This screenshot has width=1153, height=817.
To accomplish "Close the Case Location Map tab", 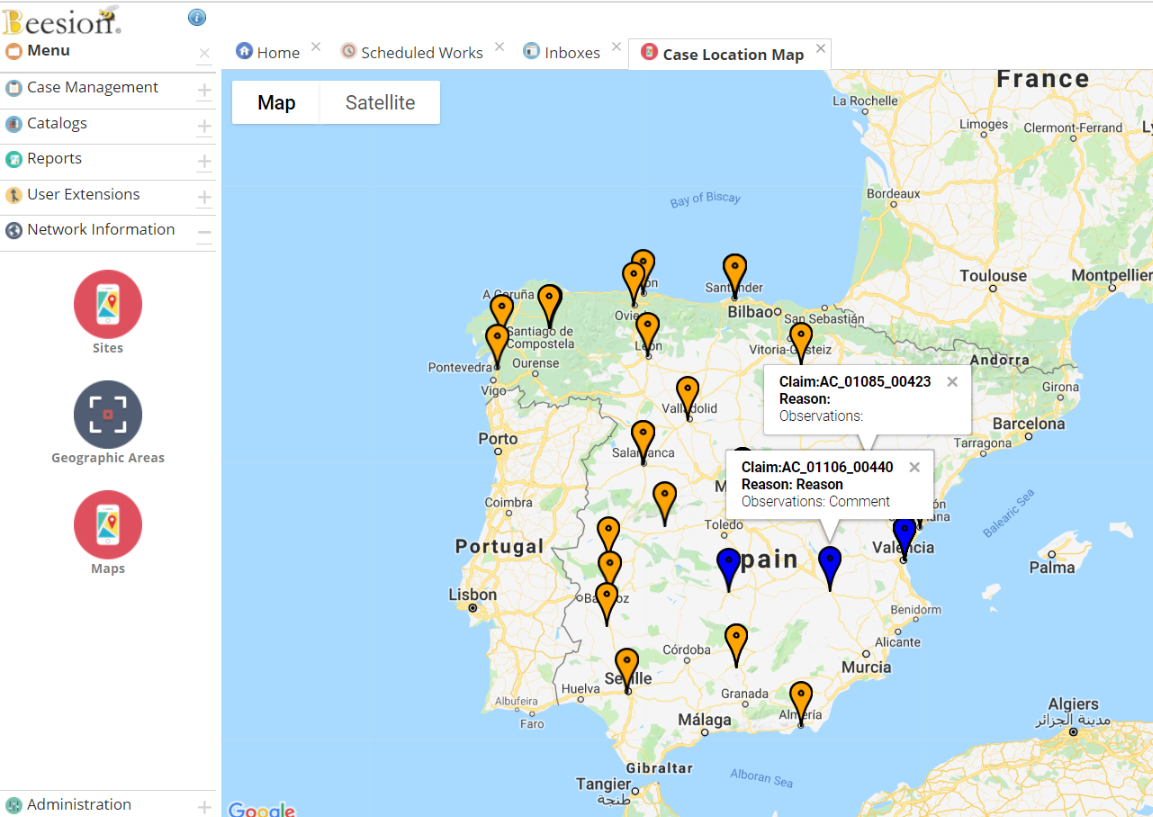I will click(821, 48).
